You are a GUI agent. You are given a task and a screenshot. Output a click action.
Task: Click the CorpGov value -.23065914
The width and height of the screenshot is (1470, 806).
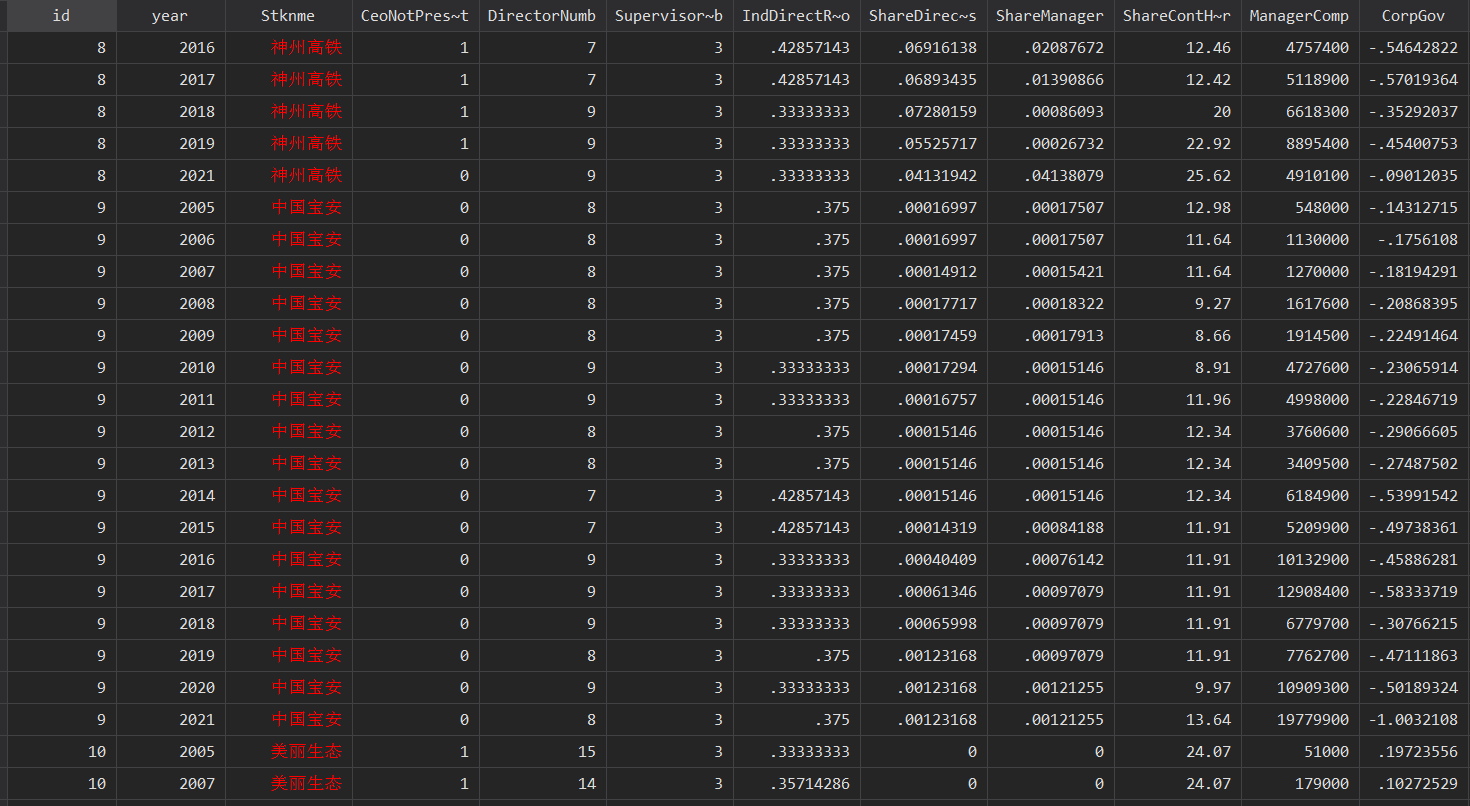click(1413, 368)
